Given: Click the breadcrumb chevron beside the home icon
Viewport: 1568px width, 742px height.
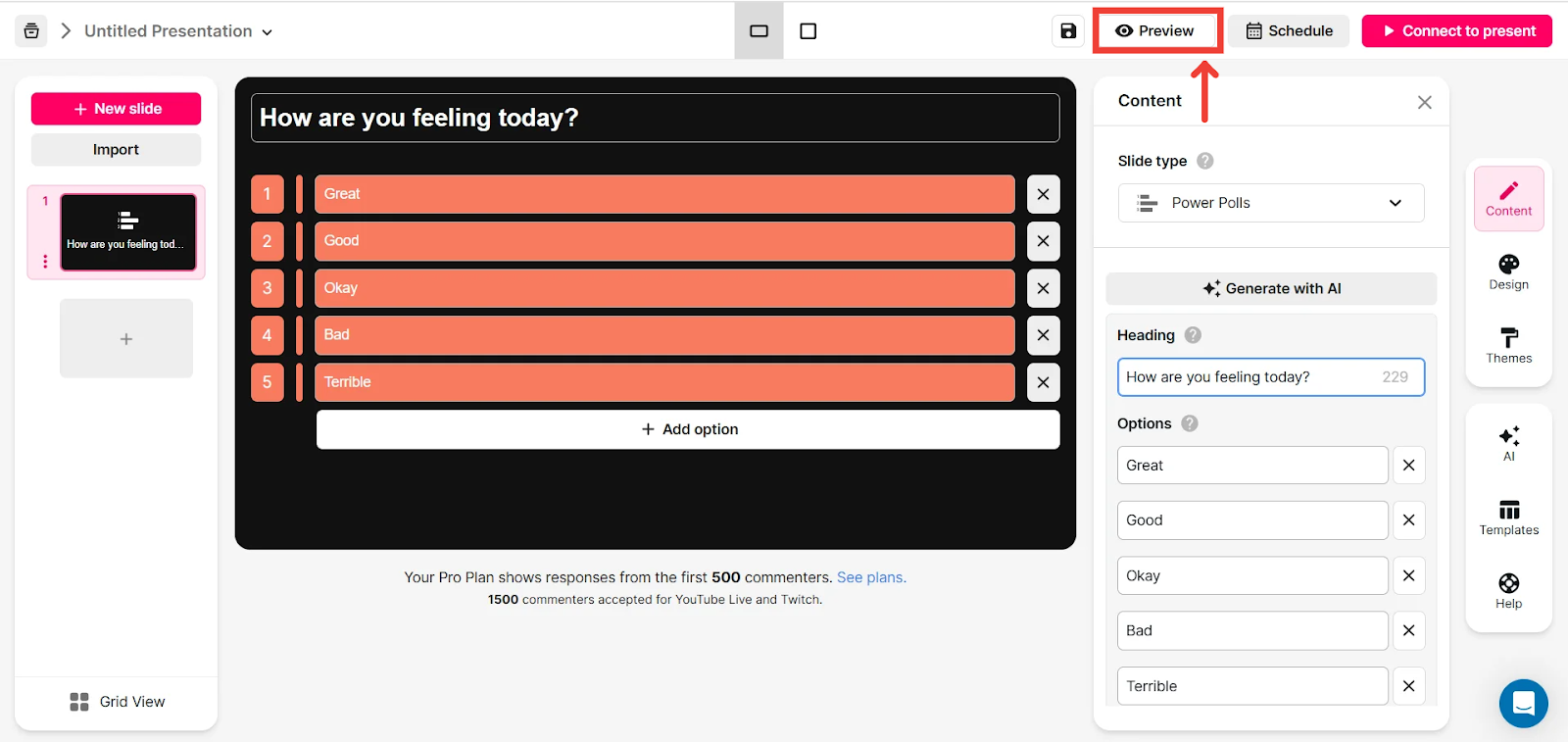Looking at the screenshot, I should (66, 31).
